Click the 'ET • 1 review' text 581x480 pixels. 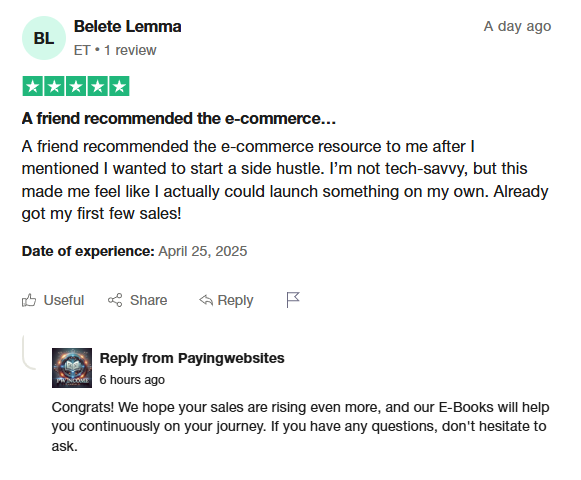click(x=115, y=50)
